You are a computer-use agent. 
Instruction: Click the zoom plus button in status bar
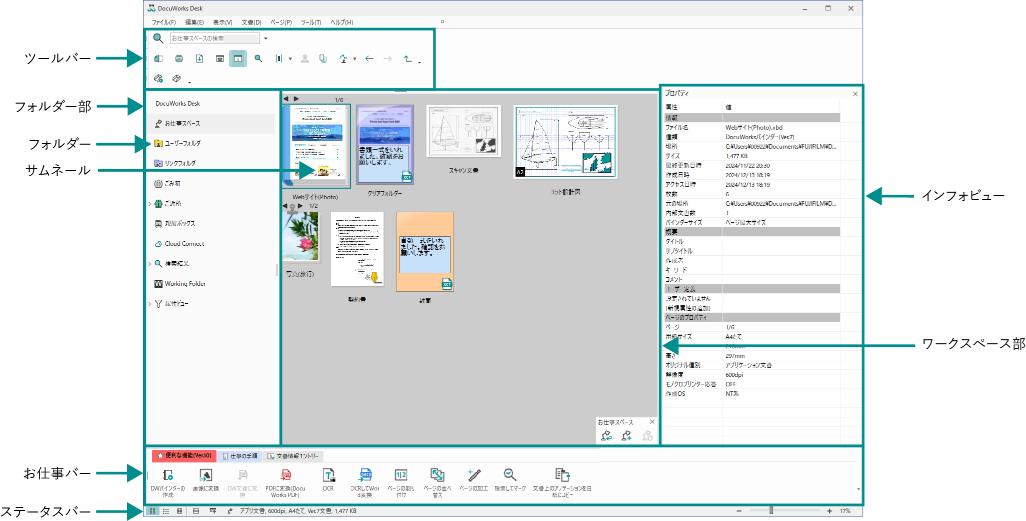pos(830,511)
